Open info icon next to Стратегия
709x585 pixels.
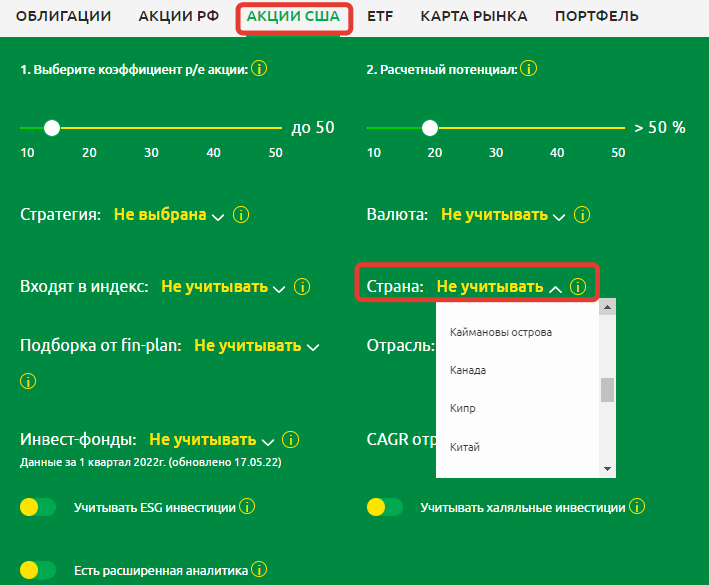pyautogui.click(x=241, y=215)
